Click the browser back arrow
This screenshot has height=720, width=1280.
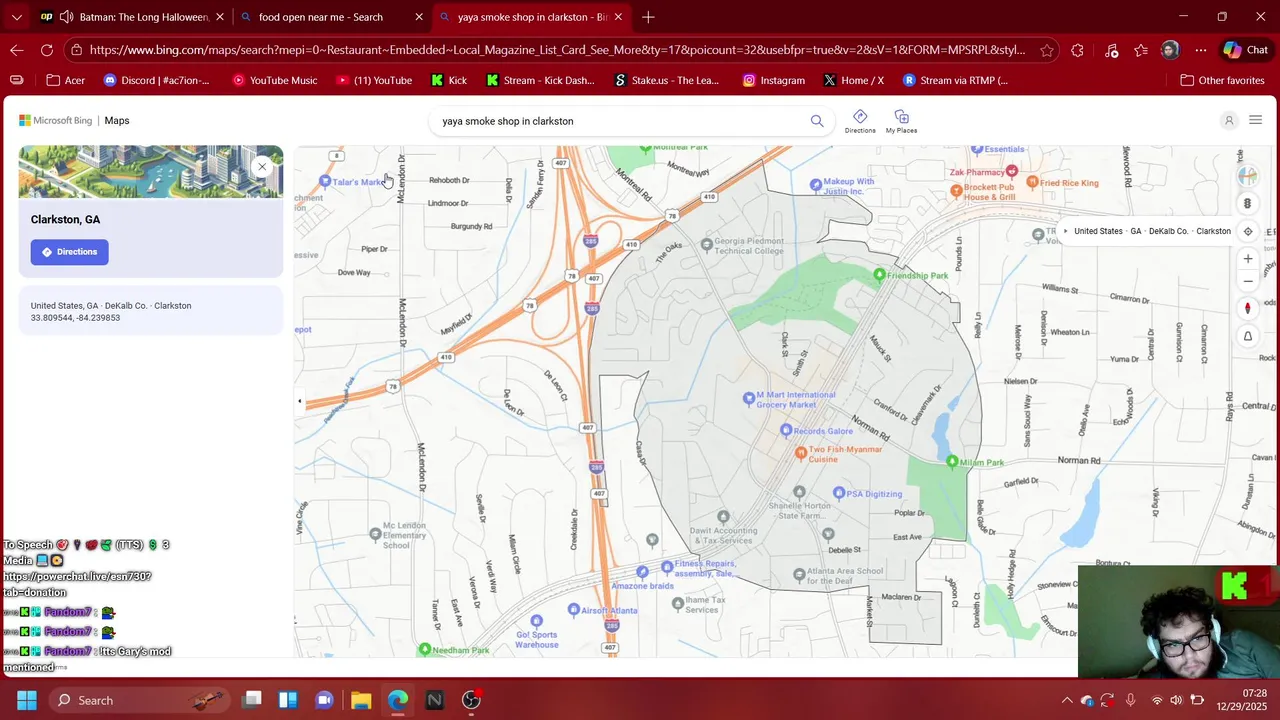coord(17,50)
